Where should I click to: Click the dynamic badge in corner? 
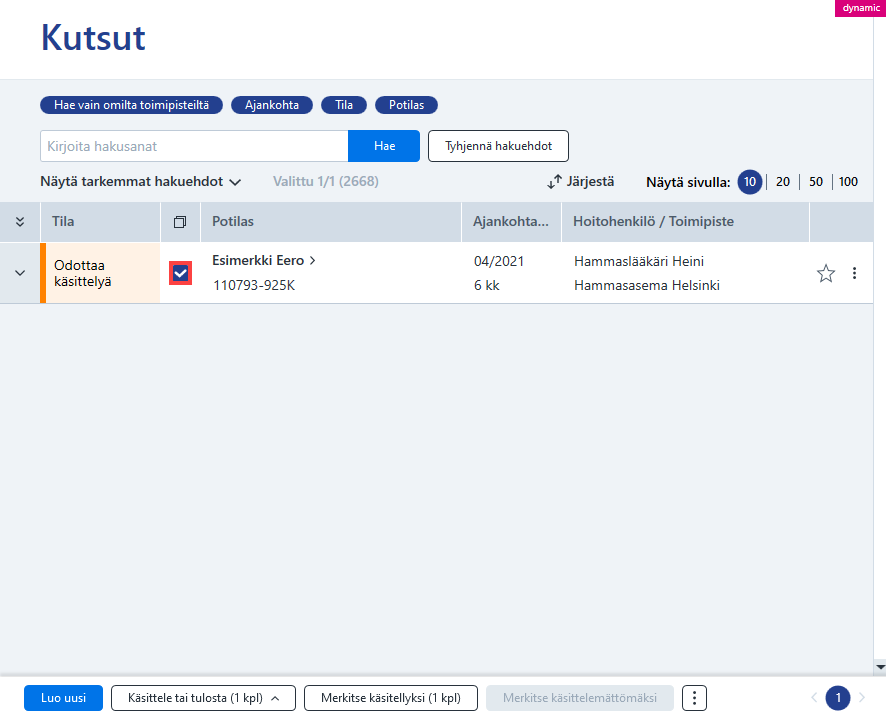pos(861,8)
